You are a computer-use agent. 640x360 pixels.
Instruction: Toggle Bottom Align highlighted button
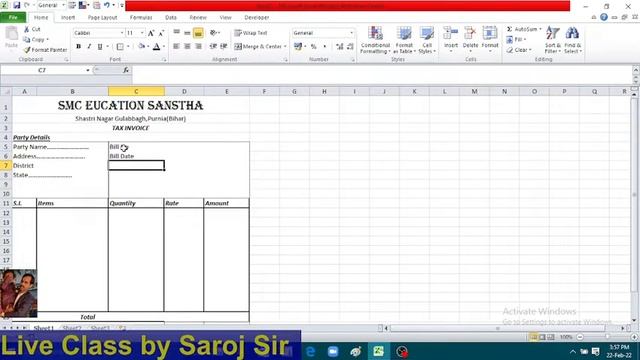198,33
